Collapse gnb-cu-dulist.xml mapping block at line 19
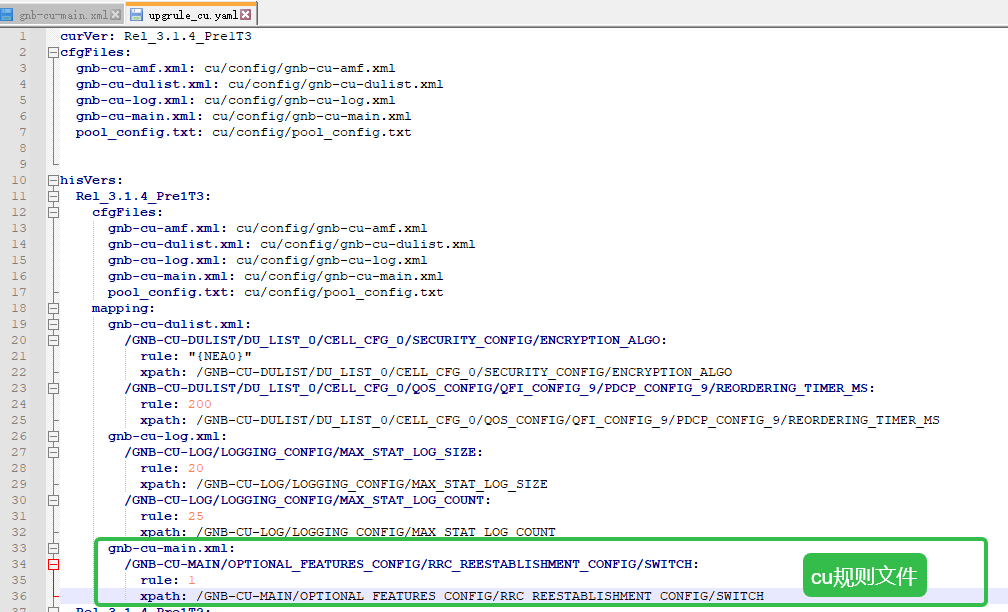This screenshot has width=1008, height=612. pos(52,324)
